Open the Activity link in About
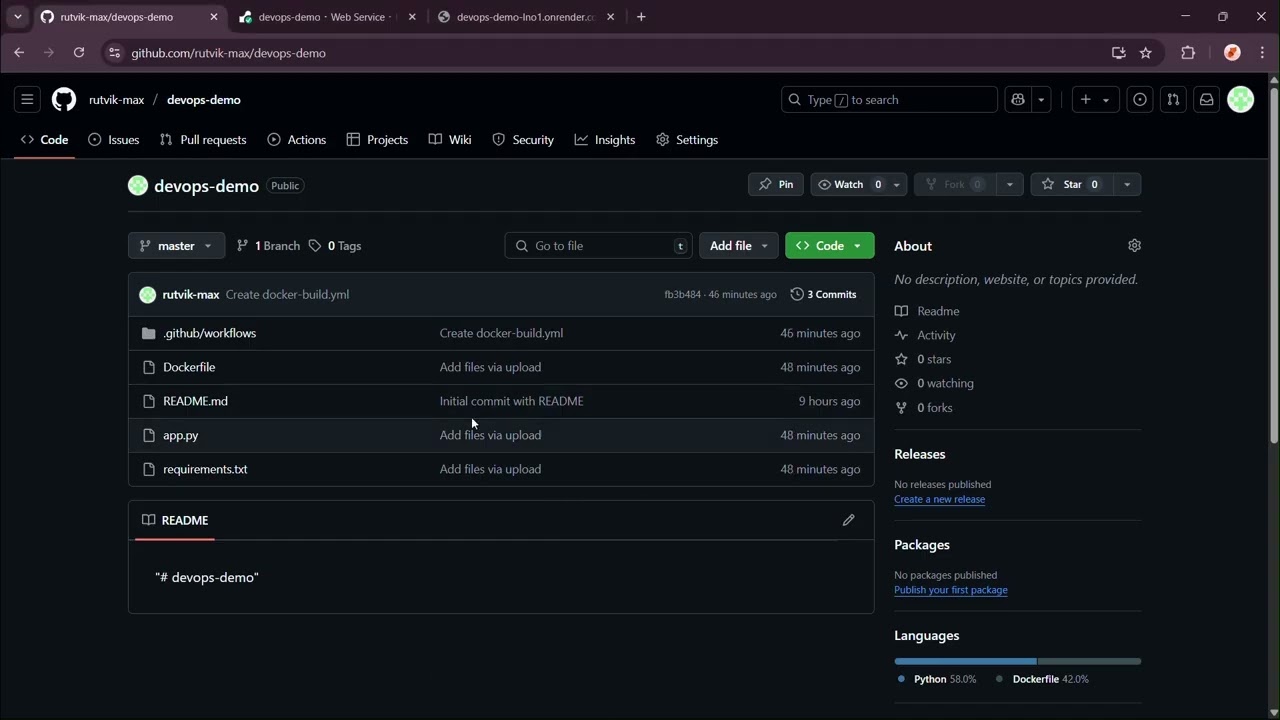1280x720 pixels. tap(925, 335)
